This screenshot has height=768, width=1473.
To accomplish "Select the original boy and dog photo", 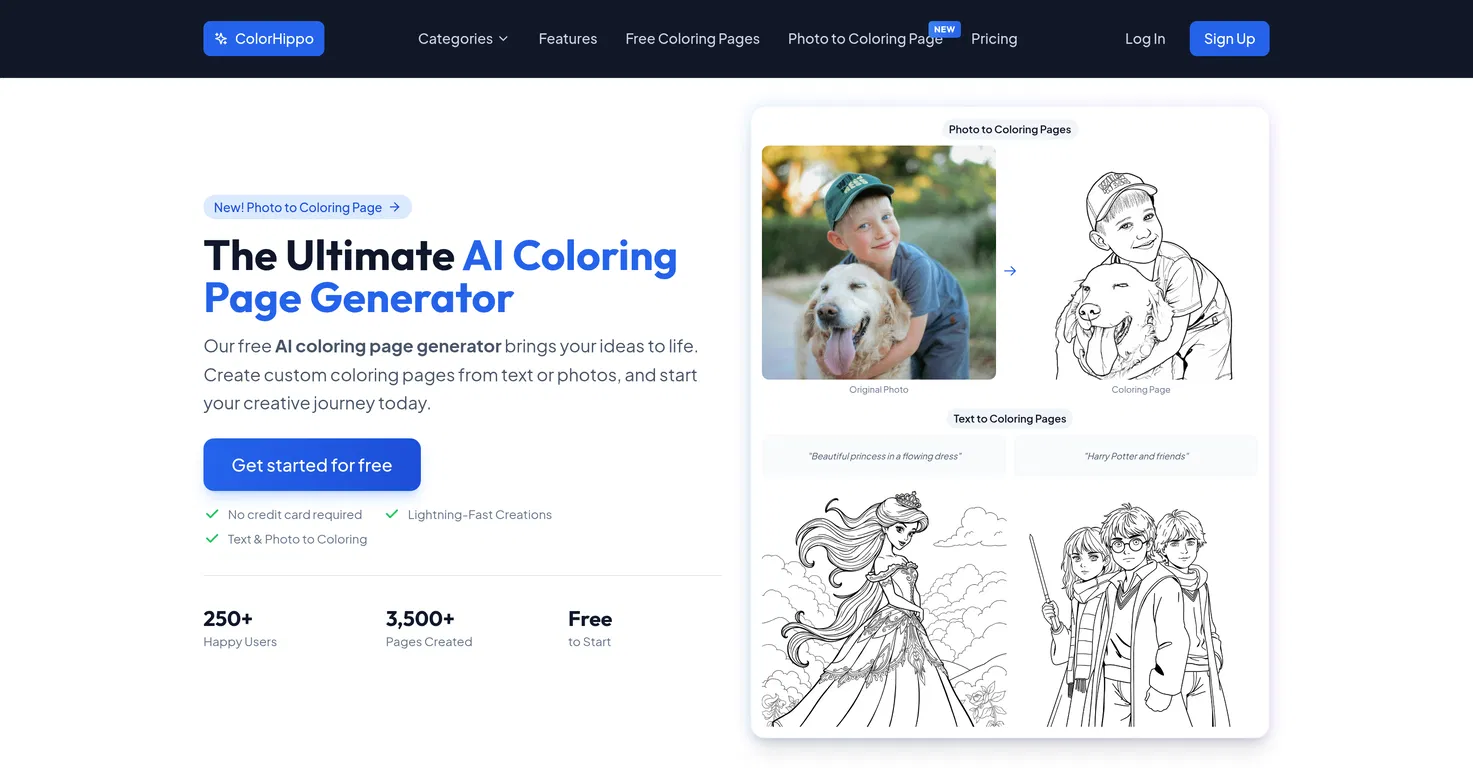I will (x=879, y=263).
